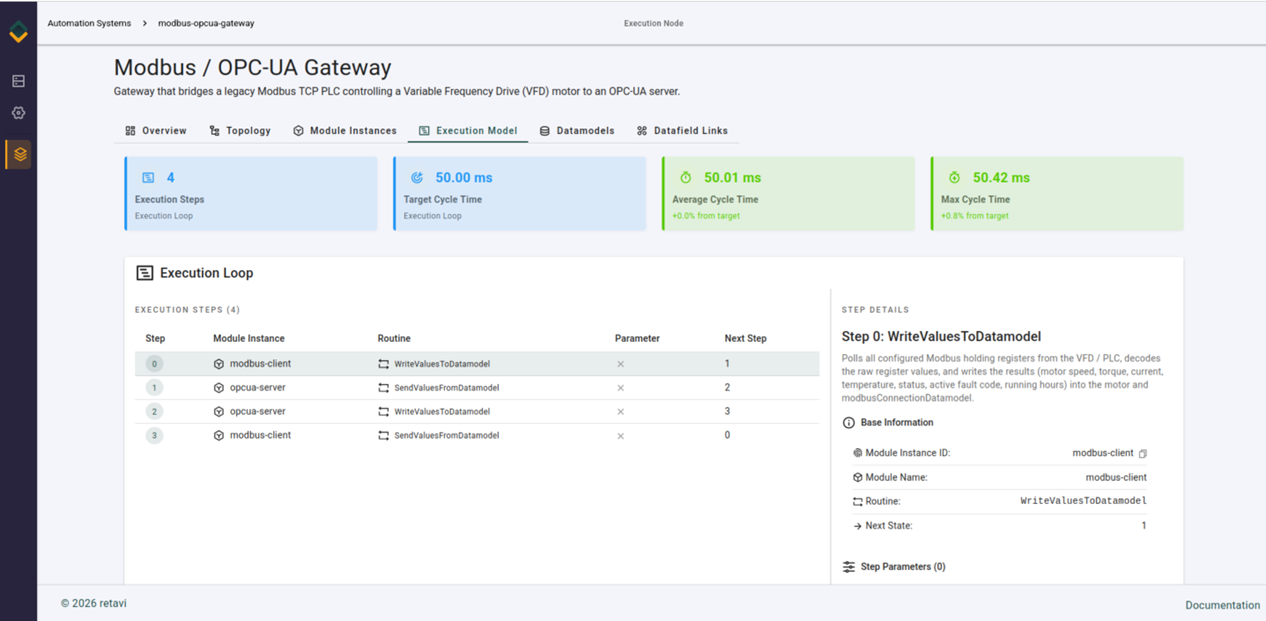
Task: Click the 50.42 ms max cycle time value
Action: coord(1001,178)
